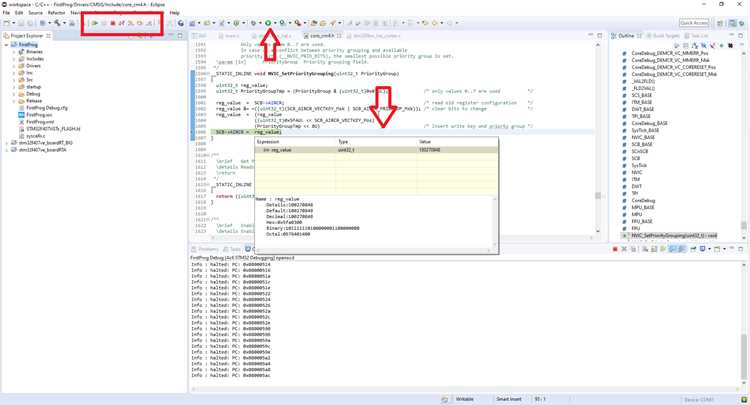
Task: Collapse the FirstProg project tree
Action: click(x=7, y=44)
